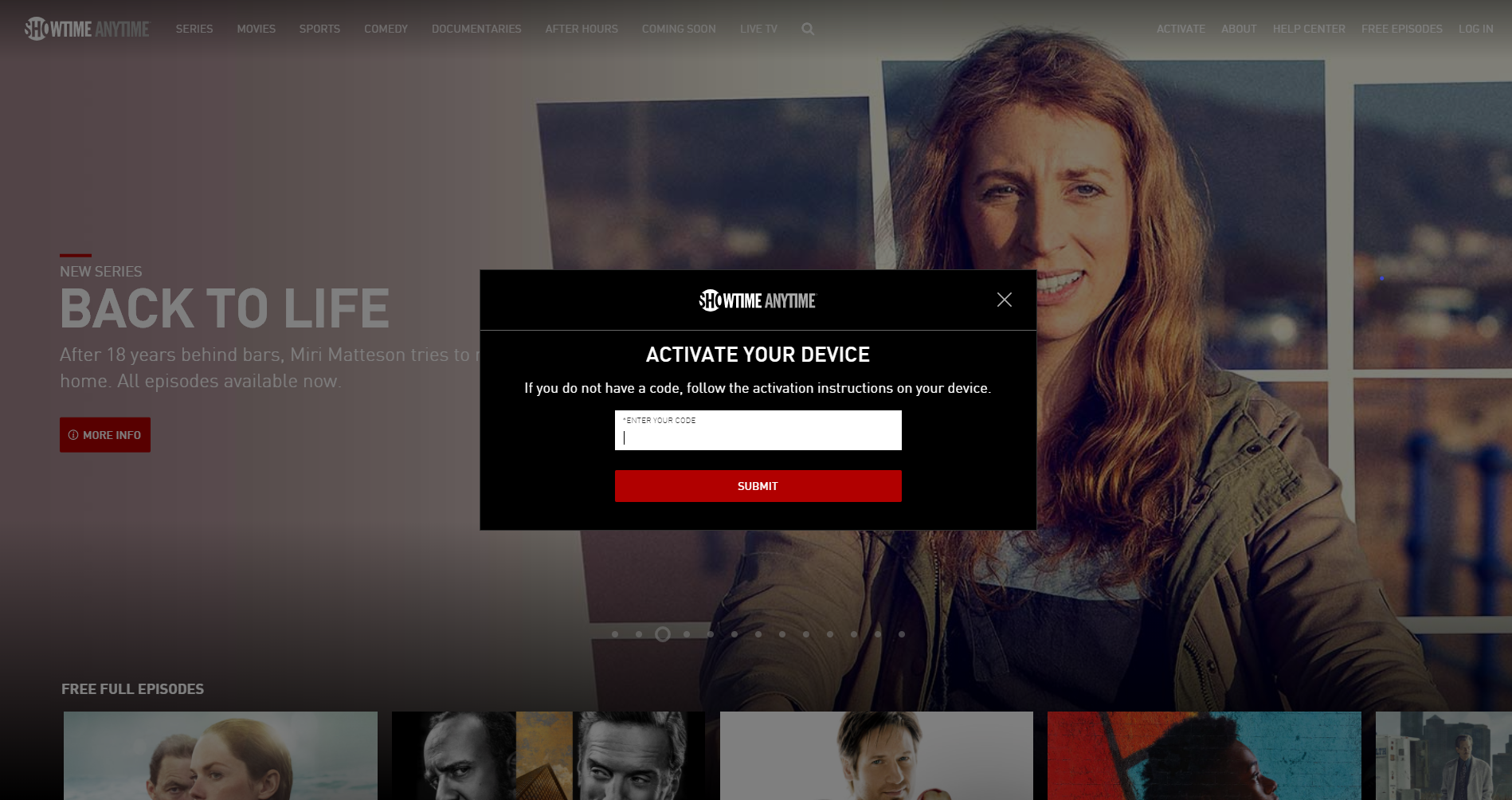Image resolution: width=1512 pixels, height=800 pixels.
Task: View the Coming Soon page
Action: 679,29
